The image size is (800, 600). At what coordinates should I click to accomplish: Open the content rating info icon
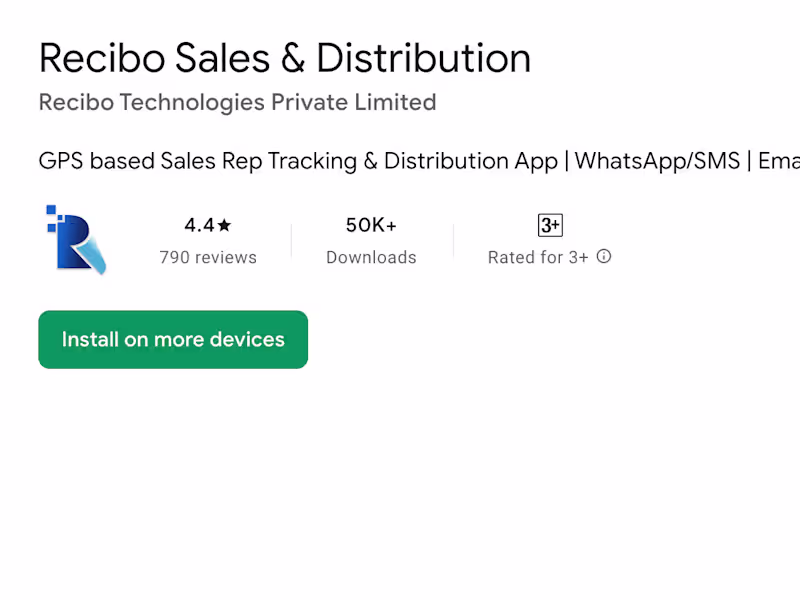[604, 257]
